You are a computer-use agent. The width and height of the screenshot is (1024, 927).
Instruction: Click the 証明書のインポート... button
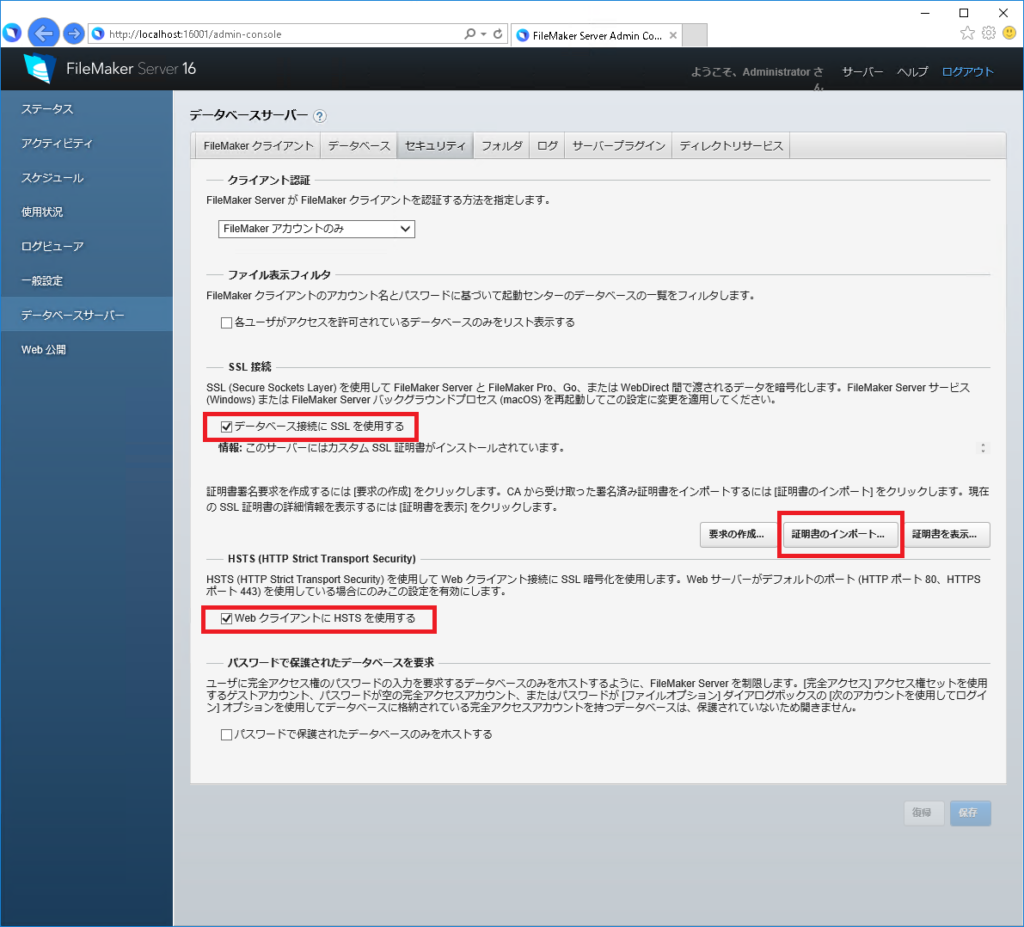[838, 534]
